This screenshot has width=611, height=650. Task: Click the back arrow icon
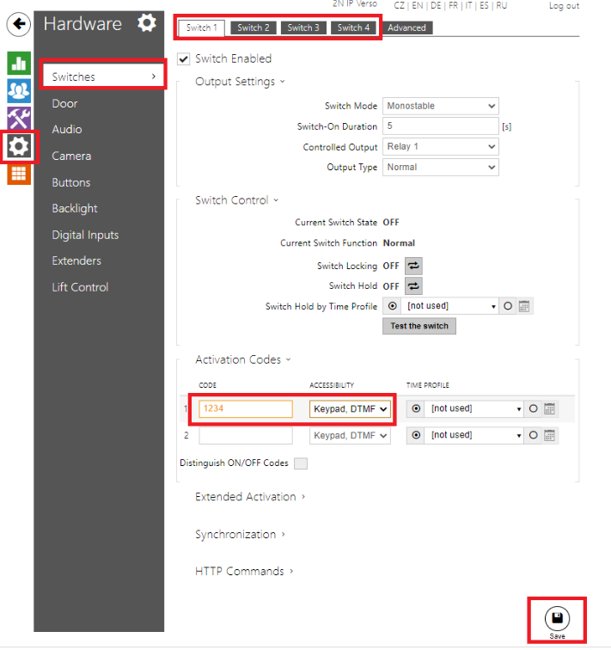19,24
